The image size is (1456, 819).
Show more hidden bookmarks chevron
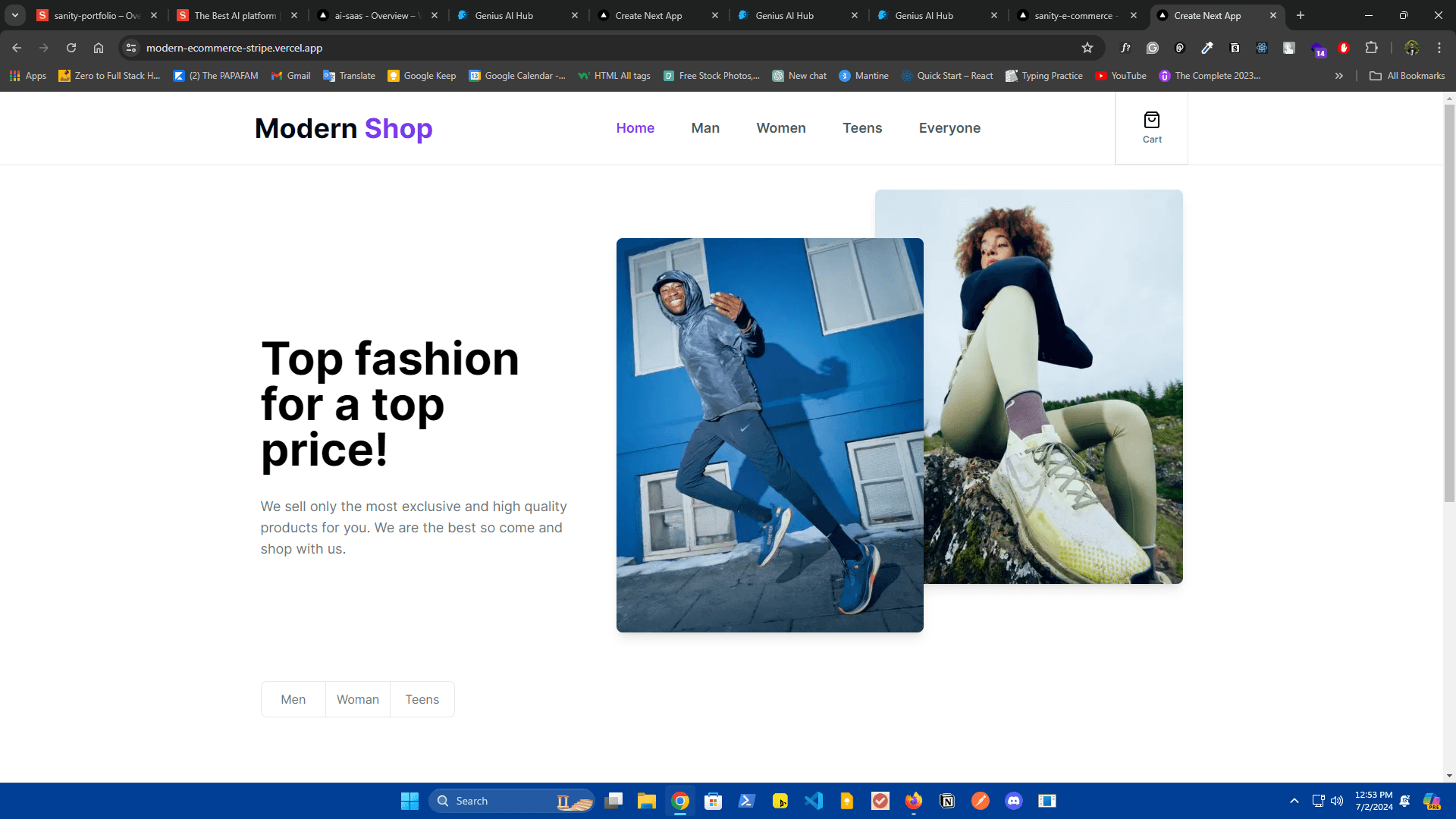pos(1339,76)
